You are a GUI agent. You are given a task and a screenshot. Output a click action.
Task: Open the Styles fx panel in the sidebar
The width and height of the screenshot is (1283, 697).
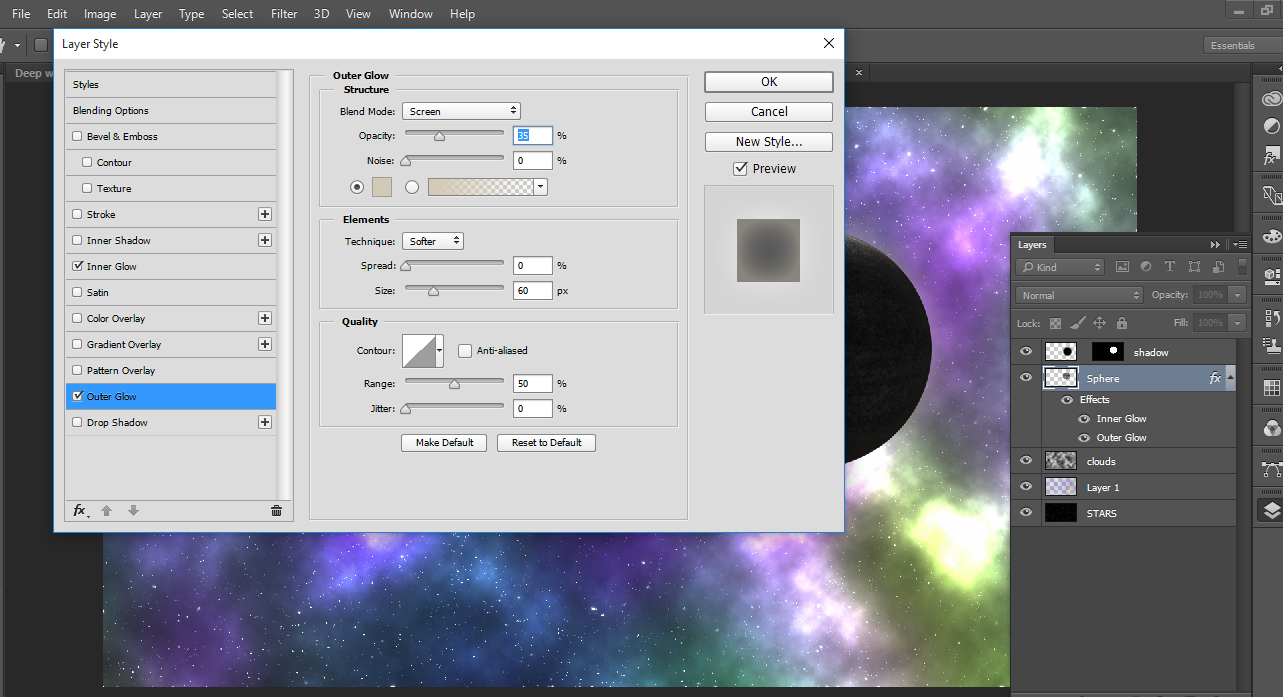[x=1270, y=156]
